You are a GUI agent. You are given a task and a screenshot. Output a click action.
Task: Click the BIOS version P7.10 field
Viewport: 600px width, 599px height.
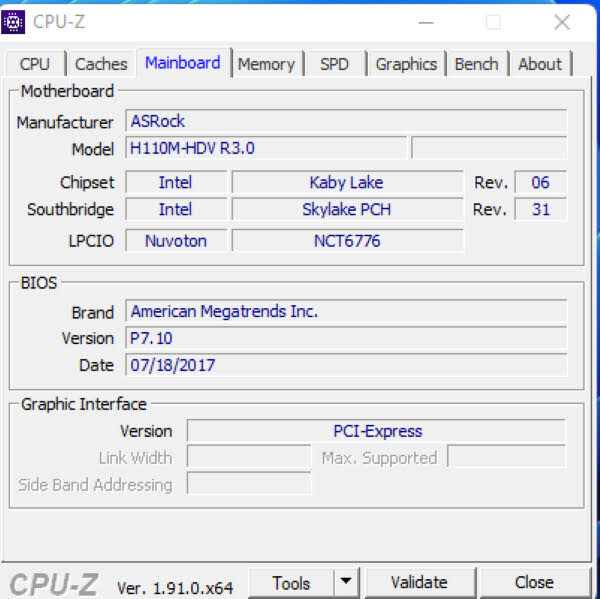click(346, 338)
